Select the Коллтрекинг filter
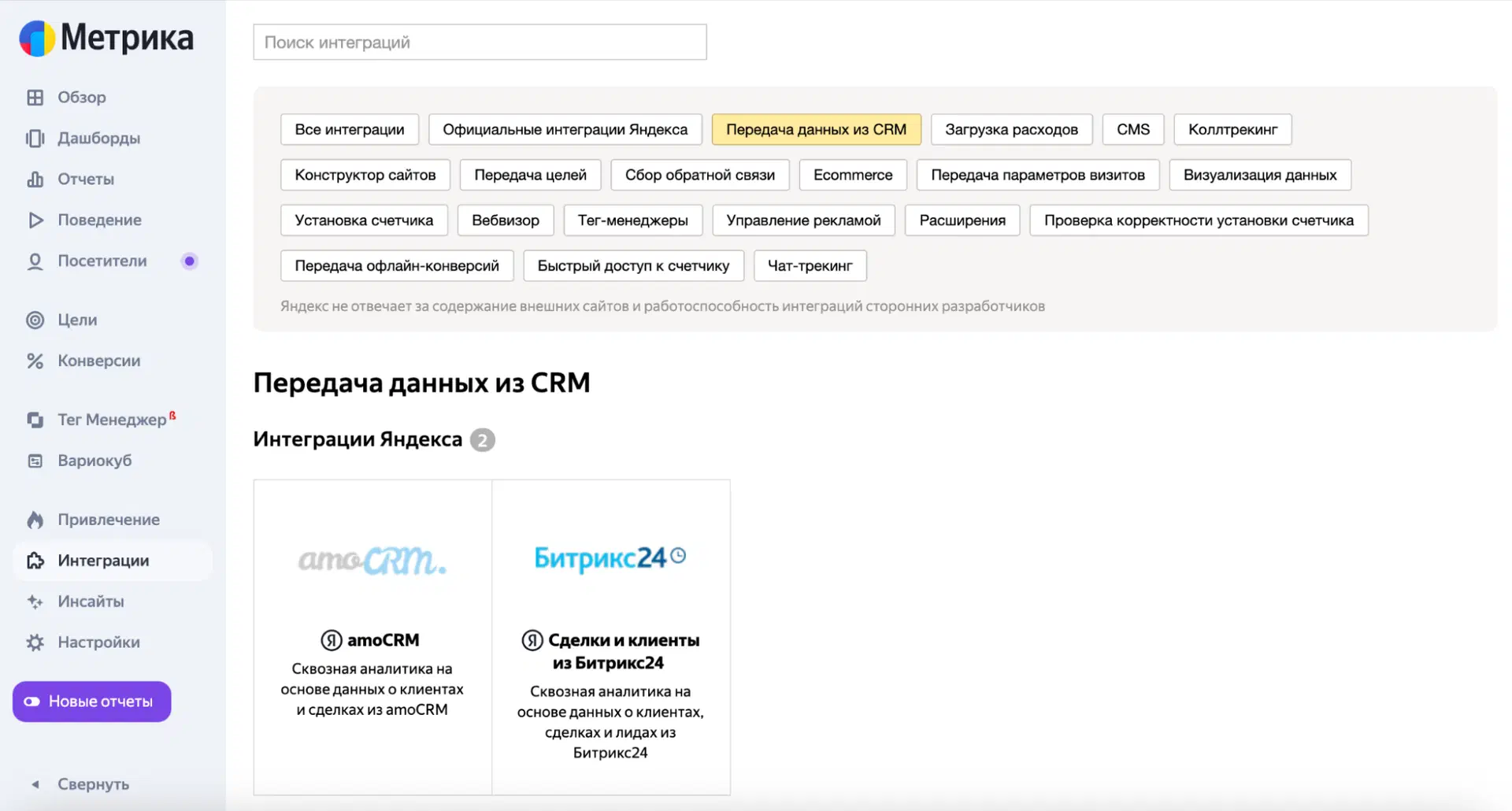This screenshot has width=1512, height=811. click(1232, 130)
